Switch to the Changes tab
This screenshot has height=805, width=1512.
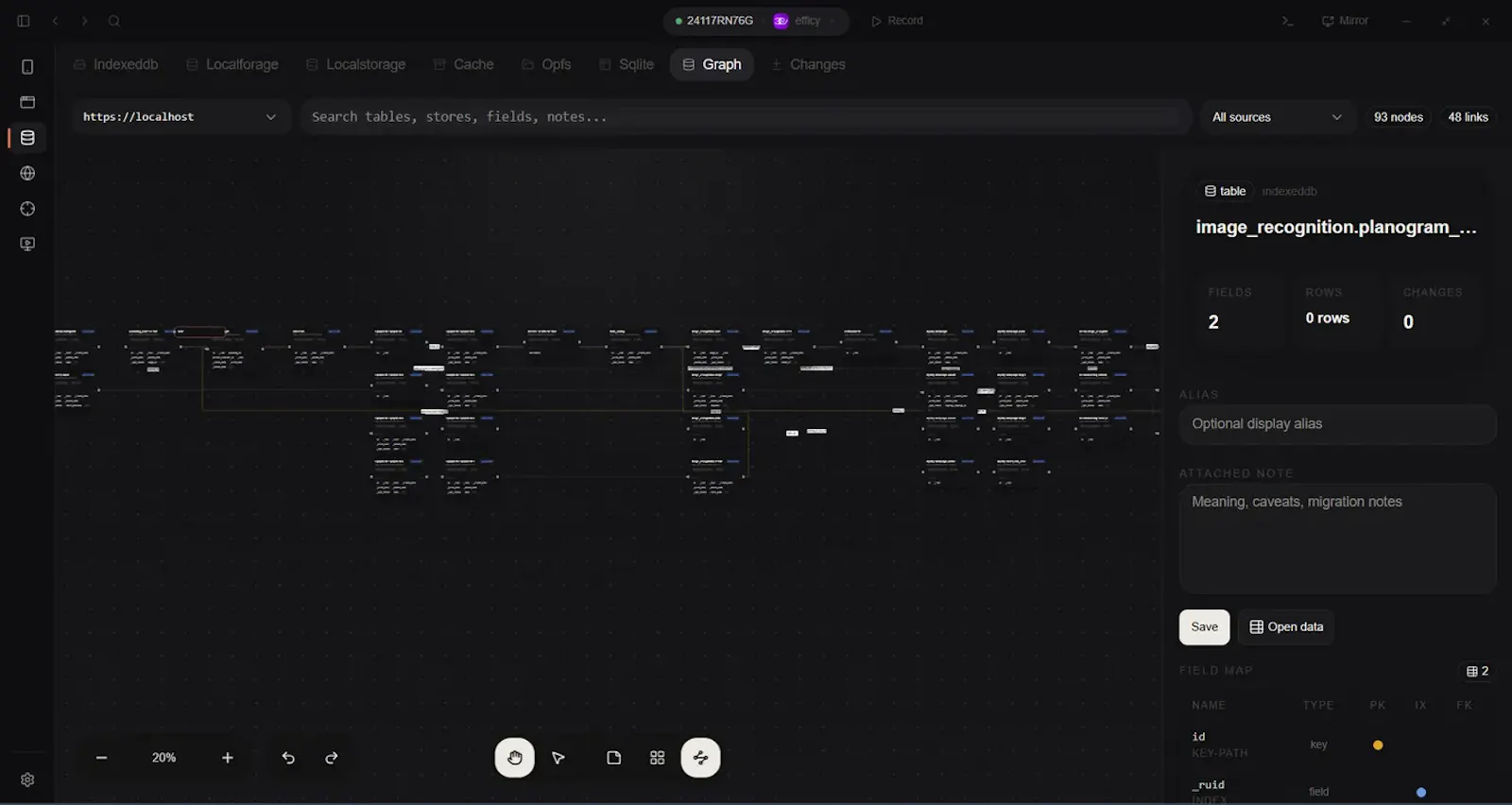(x=808, y=64)
